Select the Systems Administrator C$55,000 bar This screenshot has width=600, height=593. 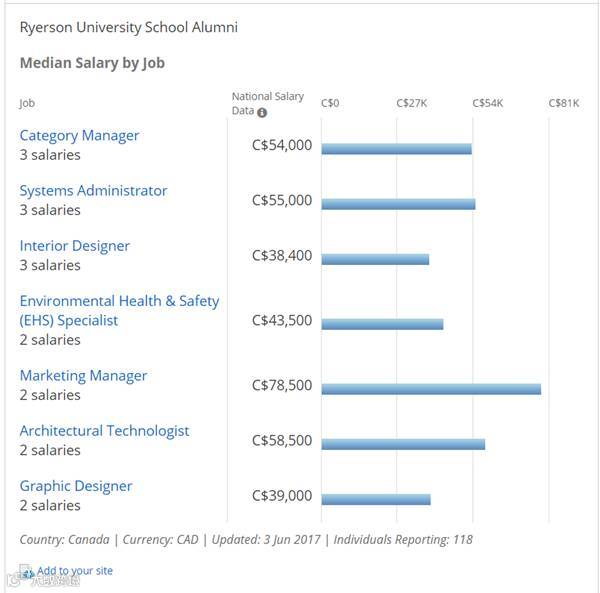398,204
